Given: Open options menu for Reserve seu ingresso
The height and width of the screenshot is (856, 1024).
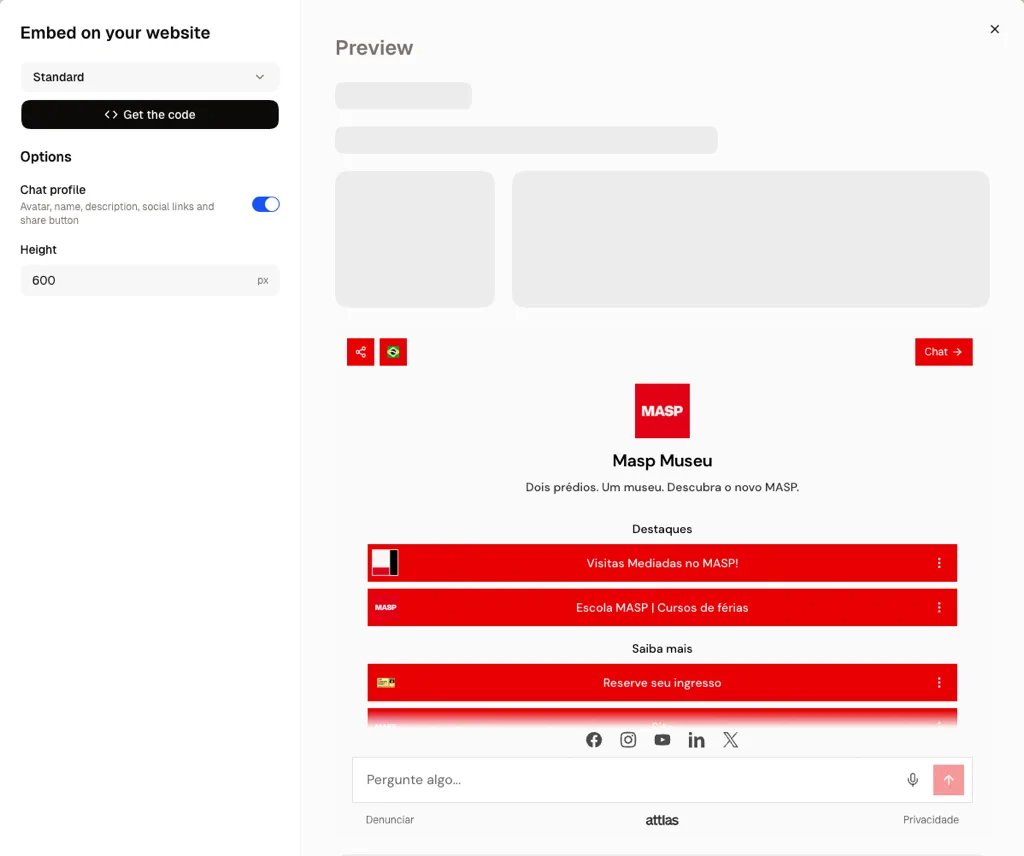Looking at the screenshot, I should (x=939, y=682).
